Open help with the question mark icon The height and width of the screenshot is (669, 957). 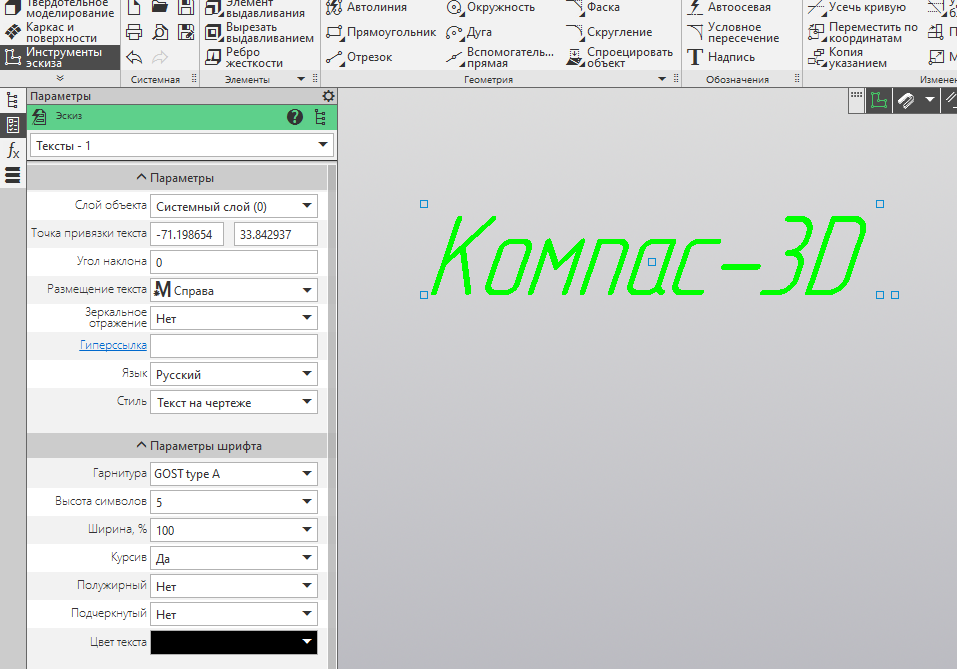[295, 117]
